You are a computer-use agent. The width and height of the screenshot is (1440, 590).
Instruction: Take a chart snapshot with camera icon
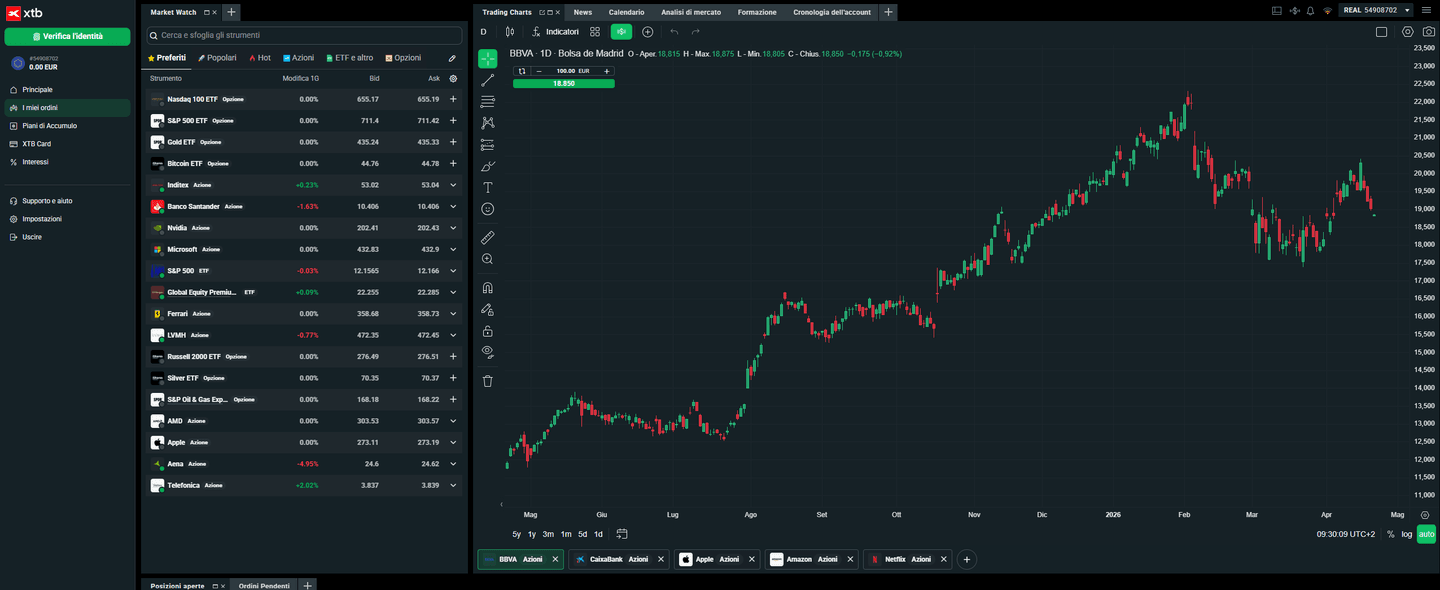click(x=1428, y=32)
